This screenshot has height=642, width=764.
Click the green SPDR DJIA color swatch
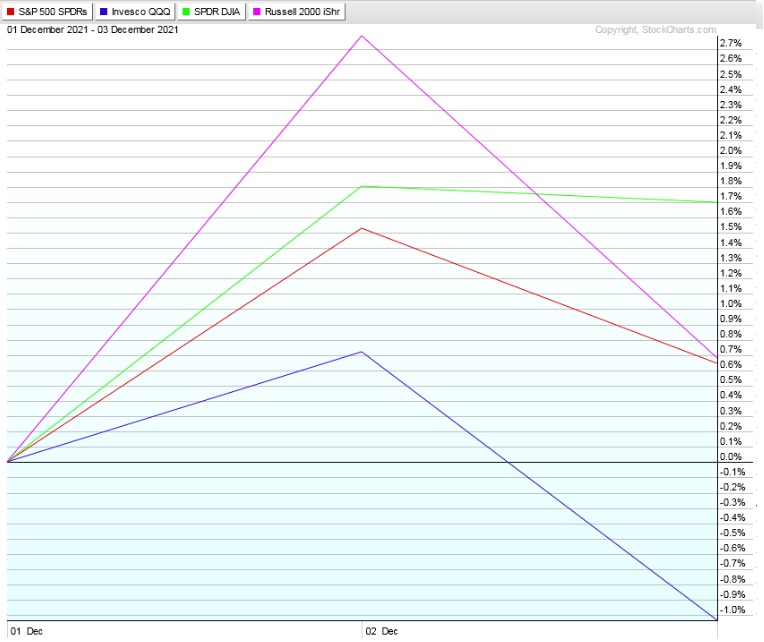click(x=186, y=12)
